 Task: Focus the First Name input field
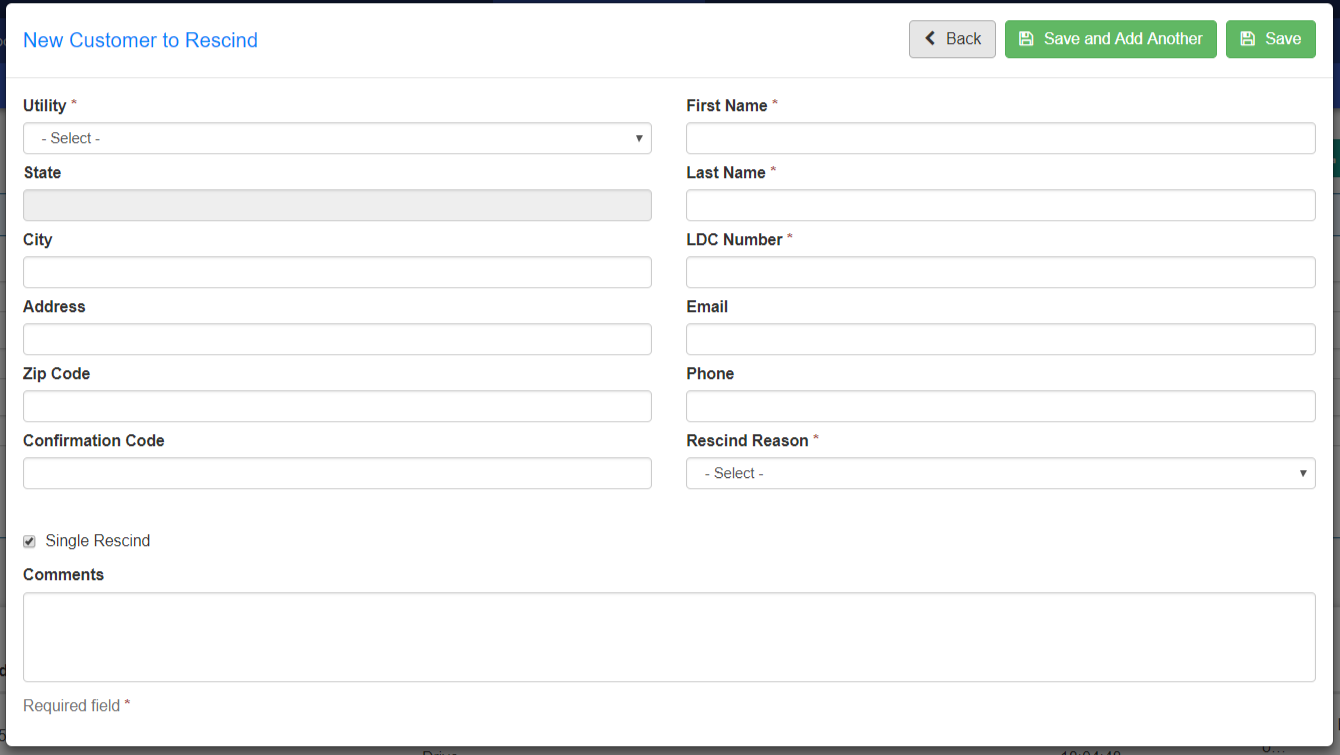1000,138
